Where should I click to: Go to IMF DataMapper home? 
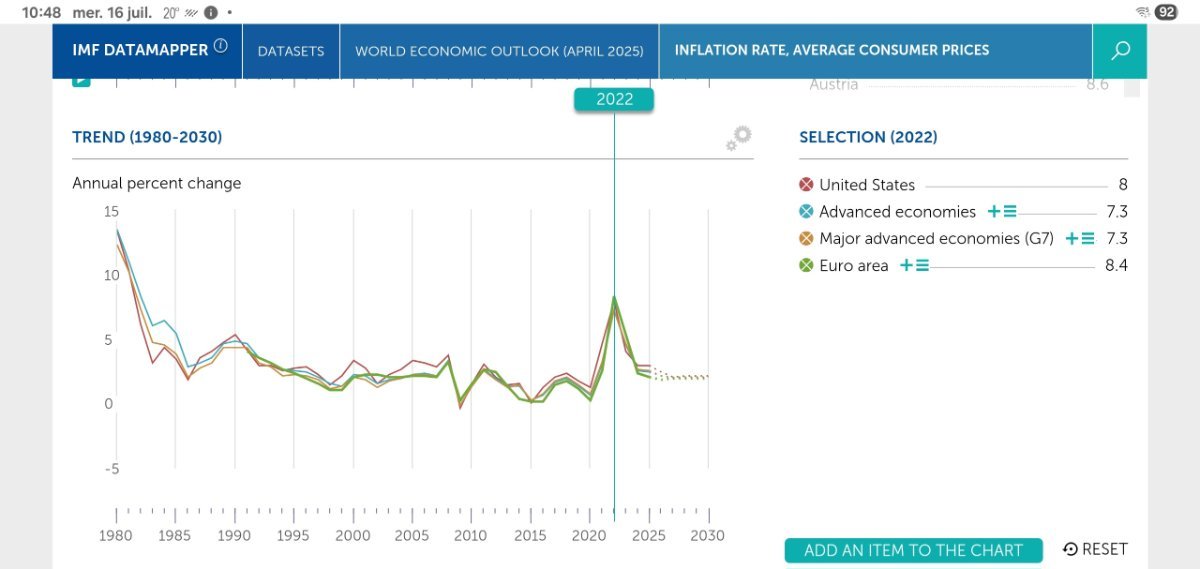[140, 49]
